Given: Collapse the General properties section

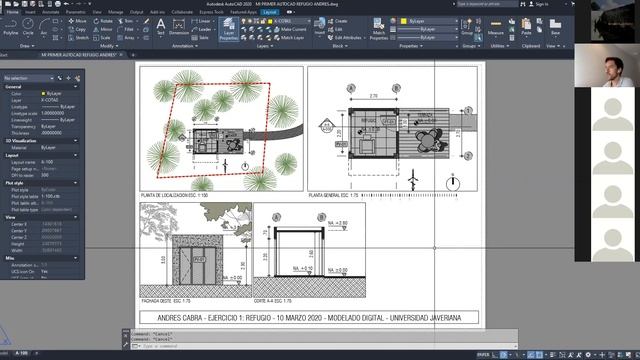Looking at the screenshot, I should pos(76,87).
